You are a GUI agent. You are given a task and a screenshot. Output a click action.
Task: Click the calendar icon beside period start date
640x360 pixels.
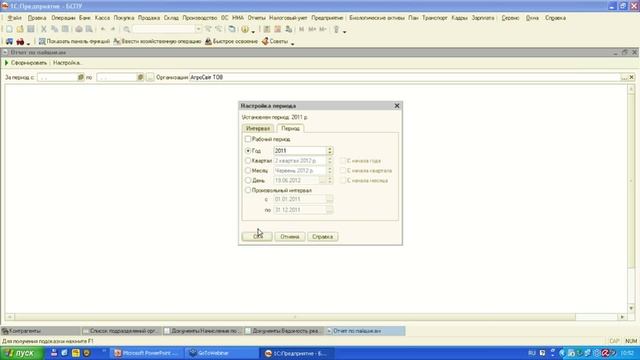tap(81, 77)
